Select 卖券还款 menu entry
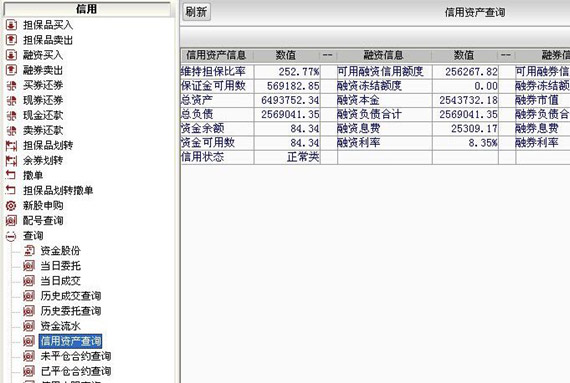This screenshot has width=570, height=383. click(x=43, y=130)
